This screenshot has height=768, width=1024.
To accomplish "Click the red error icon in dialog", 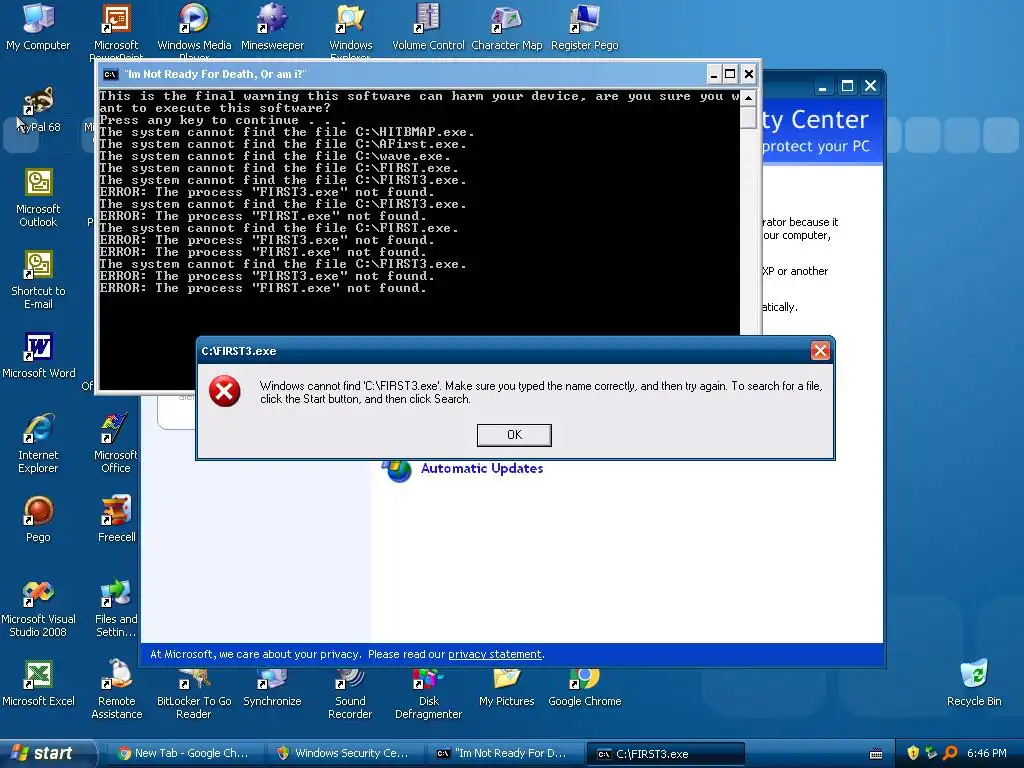I will (x=224, y=391).
